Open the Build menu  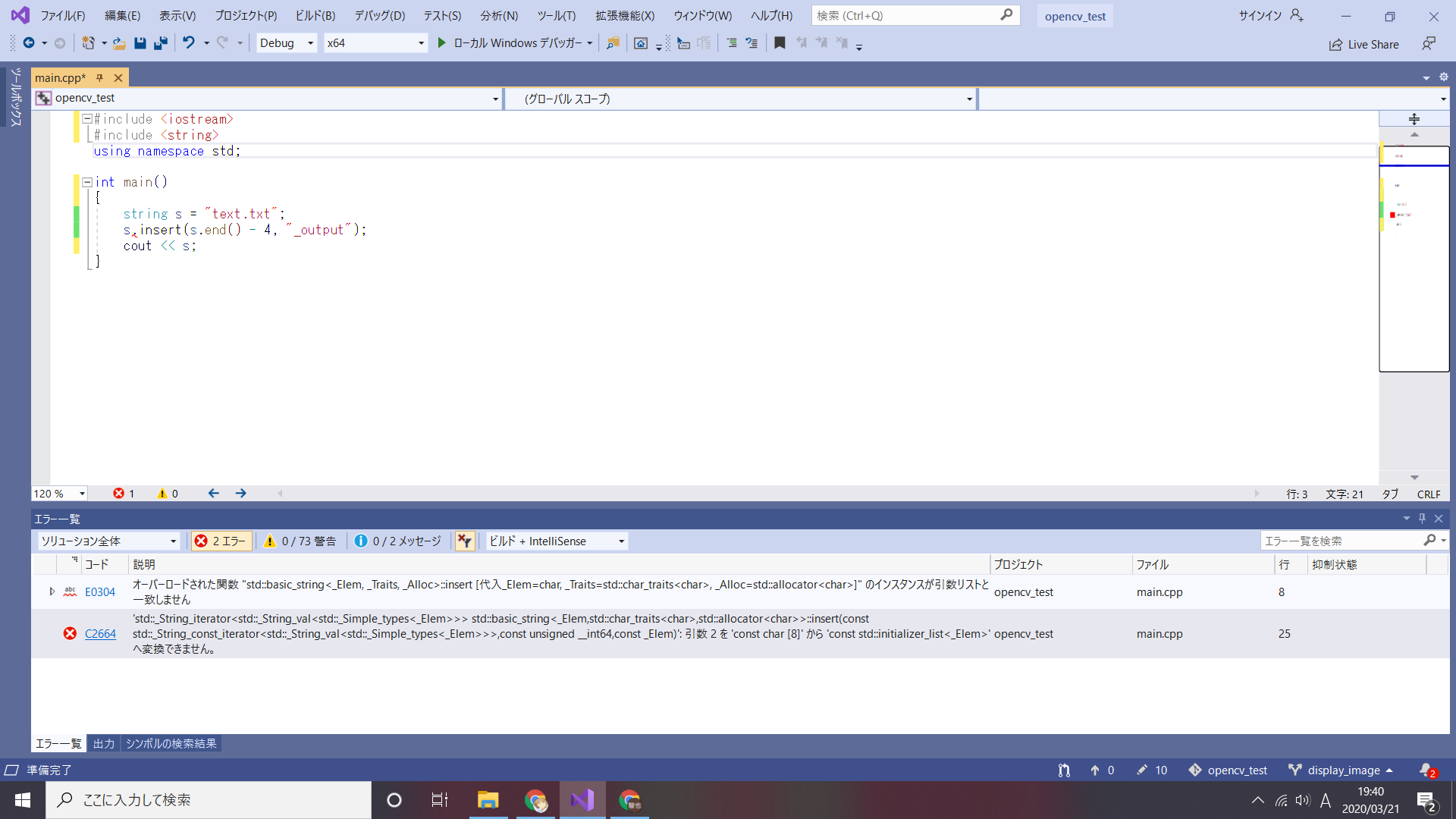315,15
